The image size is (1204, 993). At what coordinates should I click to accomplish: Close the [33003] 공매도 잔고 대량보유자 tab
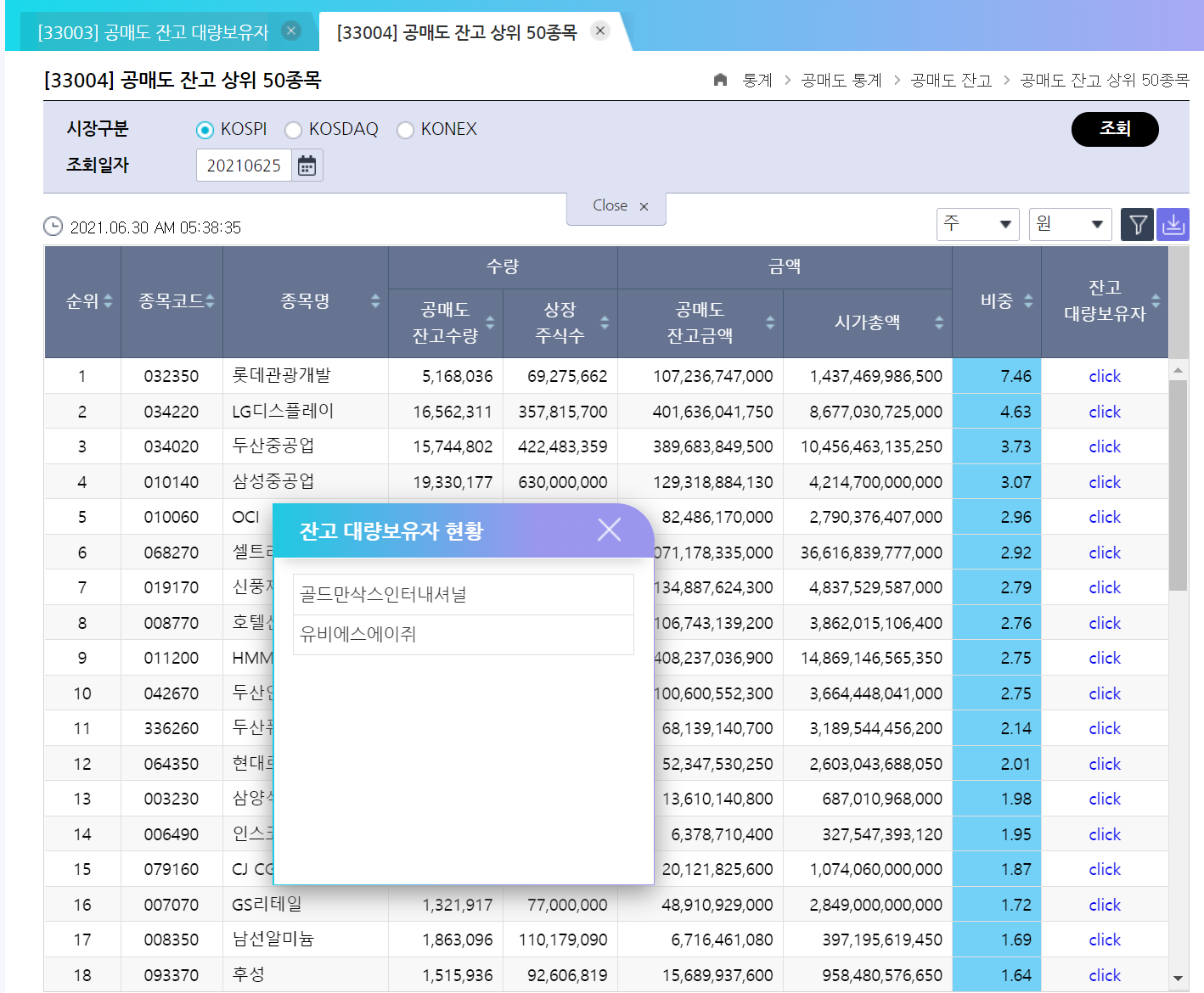(x=291, y=31)
